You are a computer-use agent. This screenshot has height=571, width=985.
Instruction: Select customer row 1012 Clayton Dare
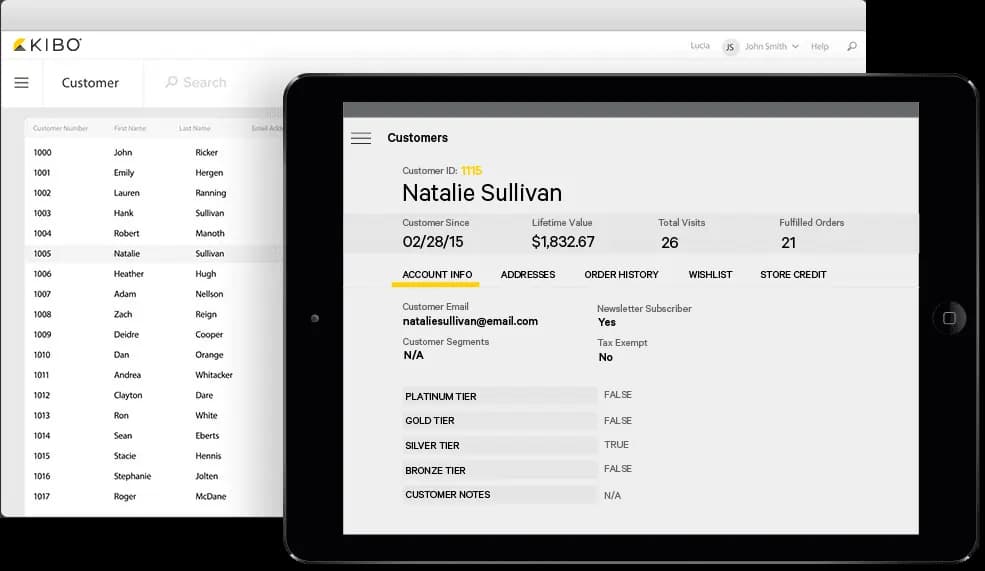(x=154, y=394)
